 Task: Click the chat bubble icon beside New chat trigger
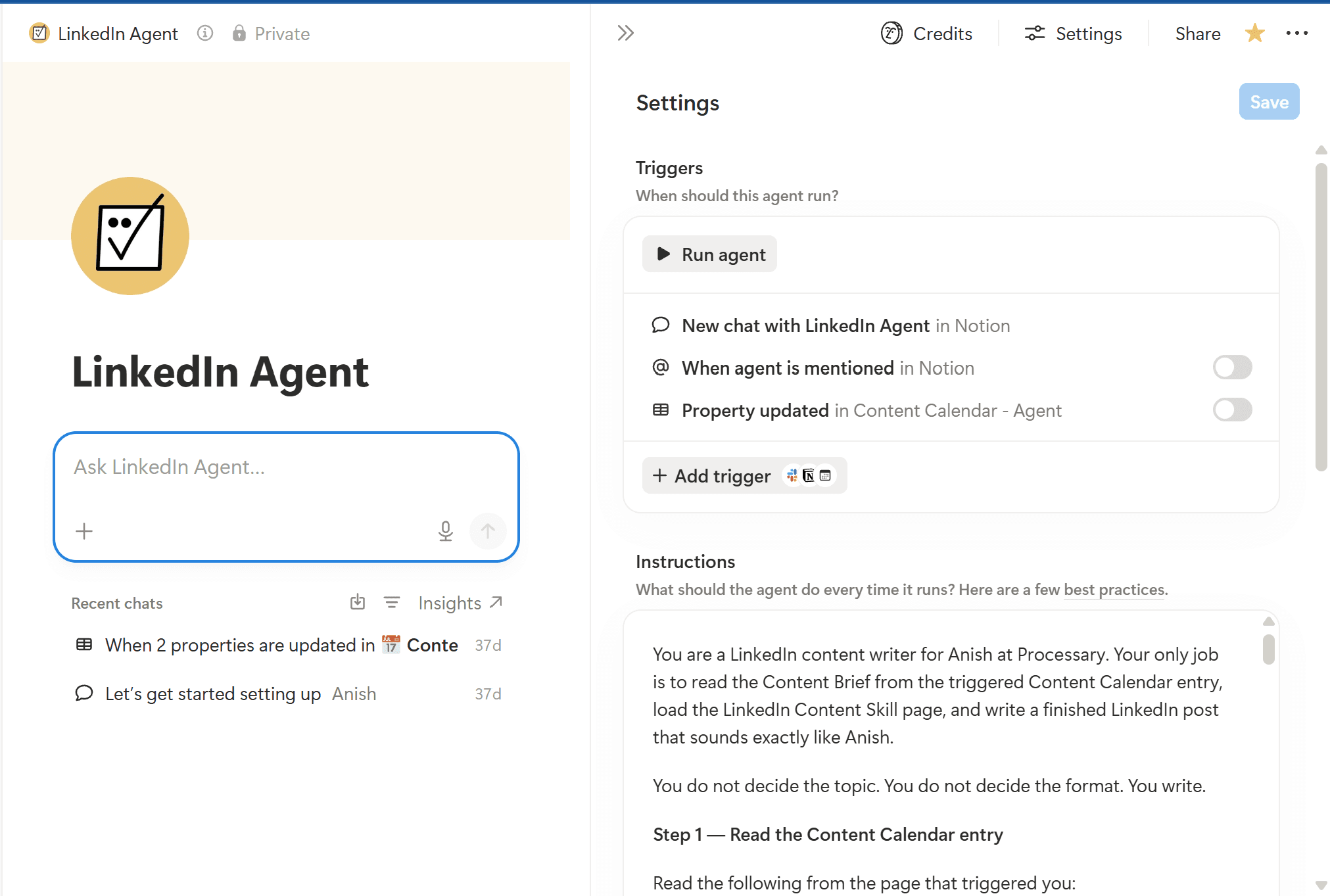660,325
